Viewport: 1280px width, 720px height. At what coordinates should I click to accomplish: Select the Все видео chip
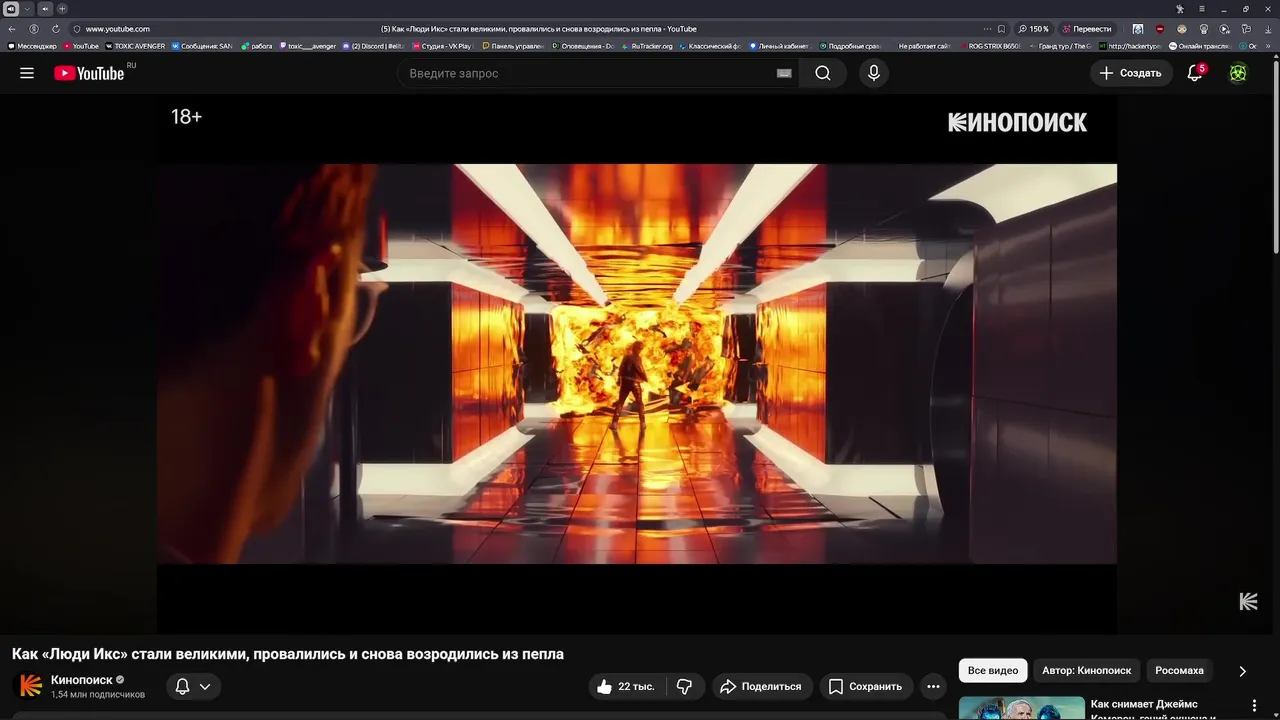pos(993,670)
